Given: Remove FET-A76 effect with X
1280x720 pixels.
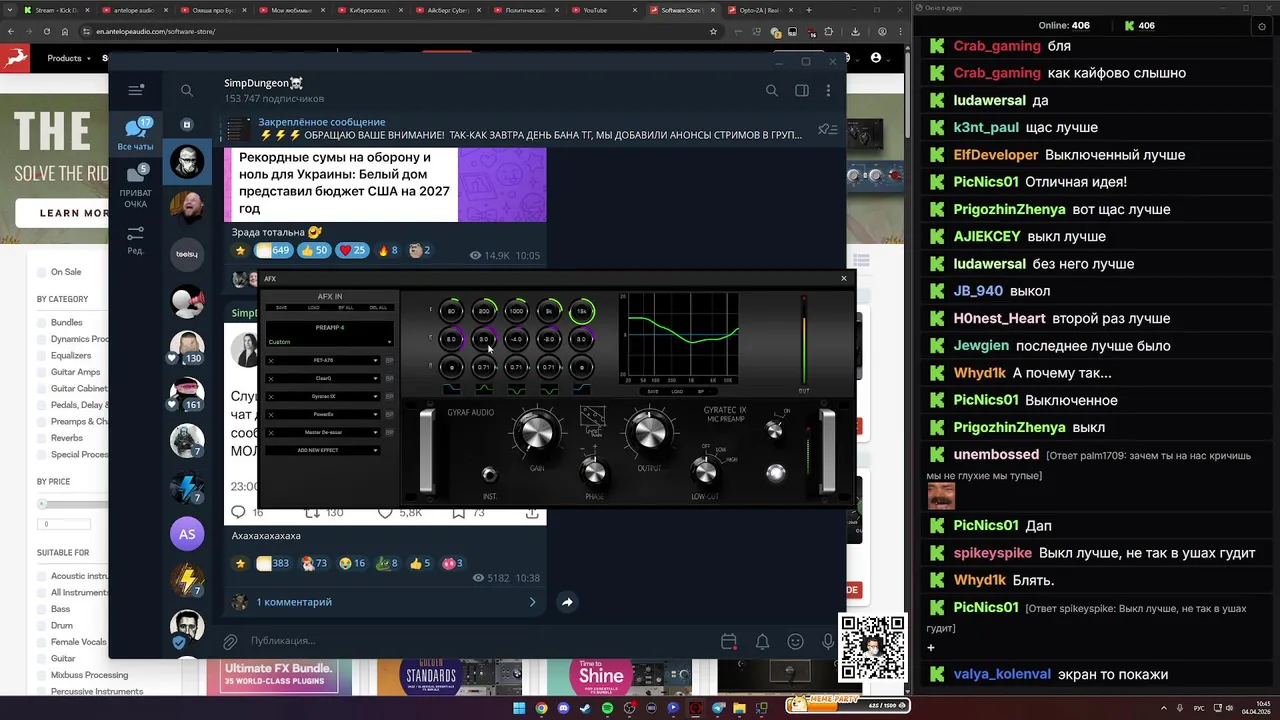Looking at the screenshot, I should click(271, 360).
